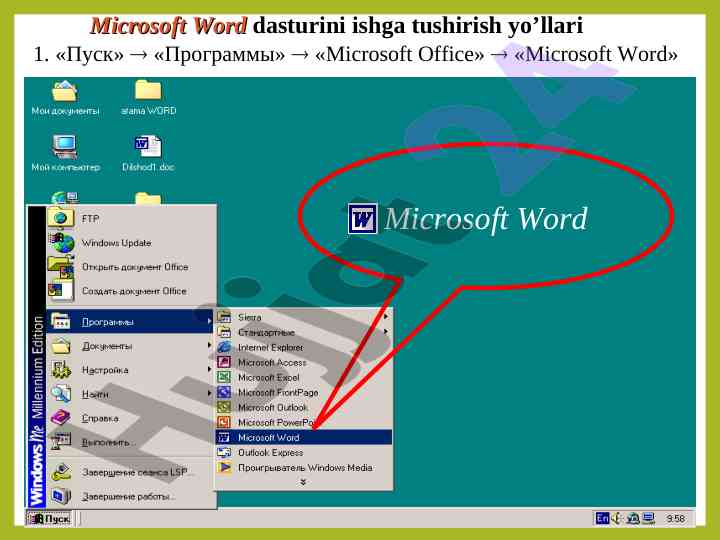Open Microsoft Access in the submenu
Screen dimensions: 720x540
pos(271,363)
